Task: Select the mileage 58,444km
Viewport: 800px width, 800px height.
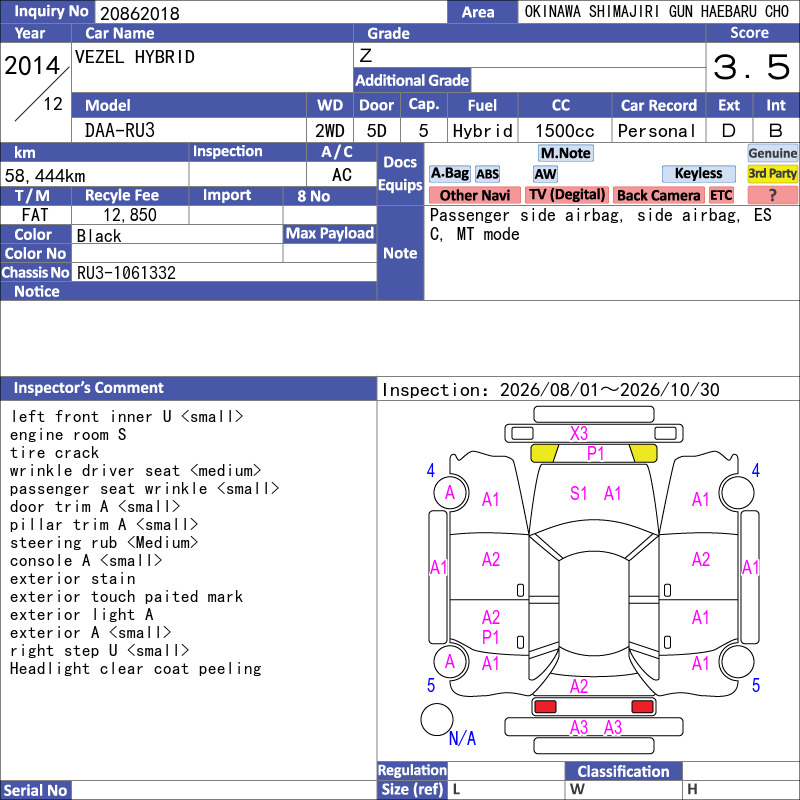Action: (45, 176)
